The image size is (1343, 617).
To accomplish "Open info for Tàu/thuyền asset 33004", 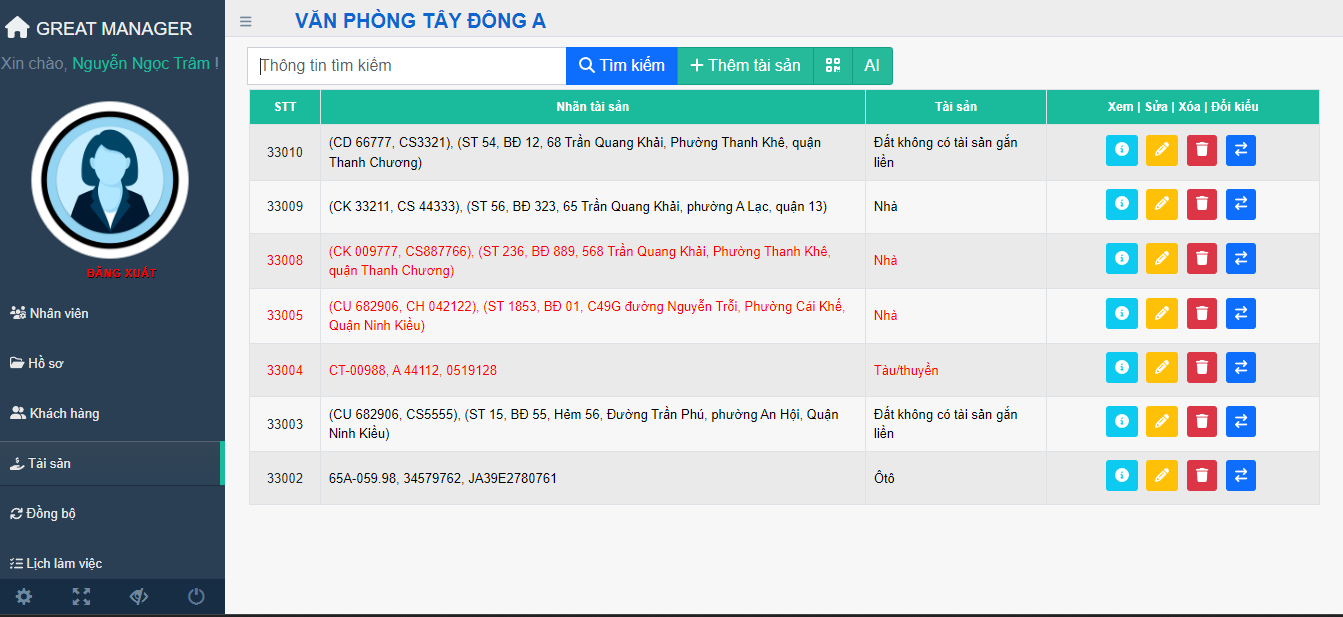I will [x=1121, y=368].
